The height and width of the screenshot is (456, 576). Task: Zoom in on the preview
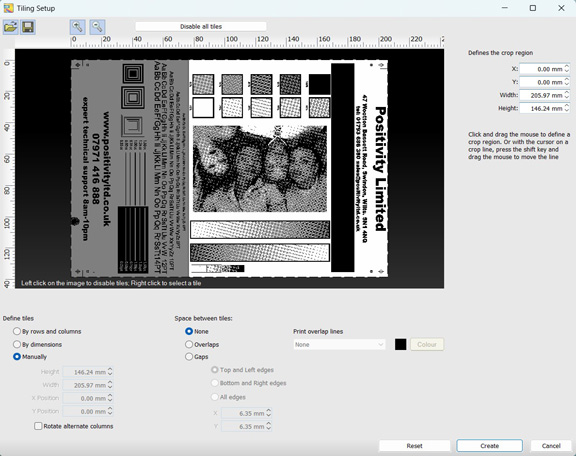[78, 27]
